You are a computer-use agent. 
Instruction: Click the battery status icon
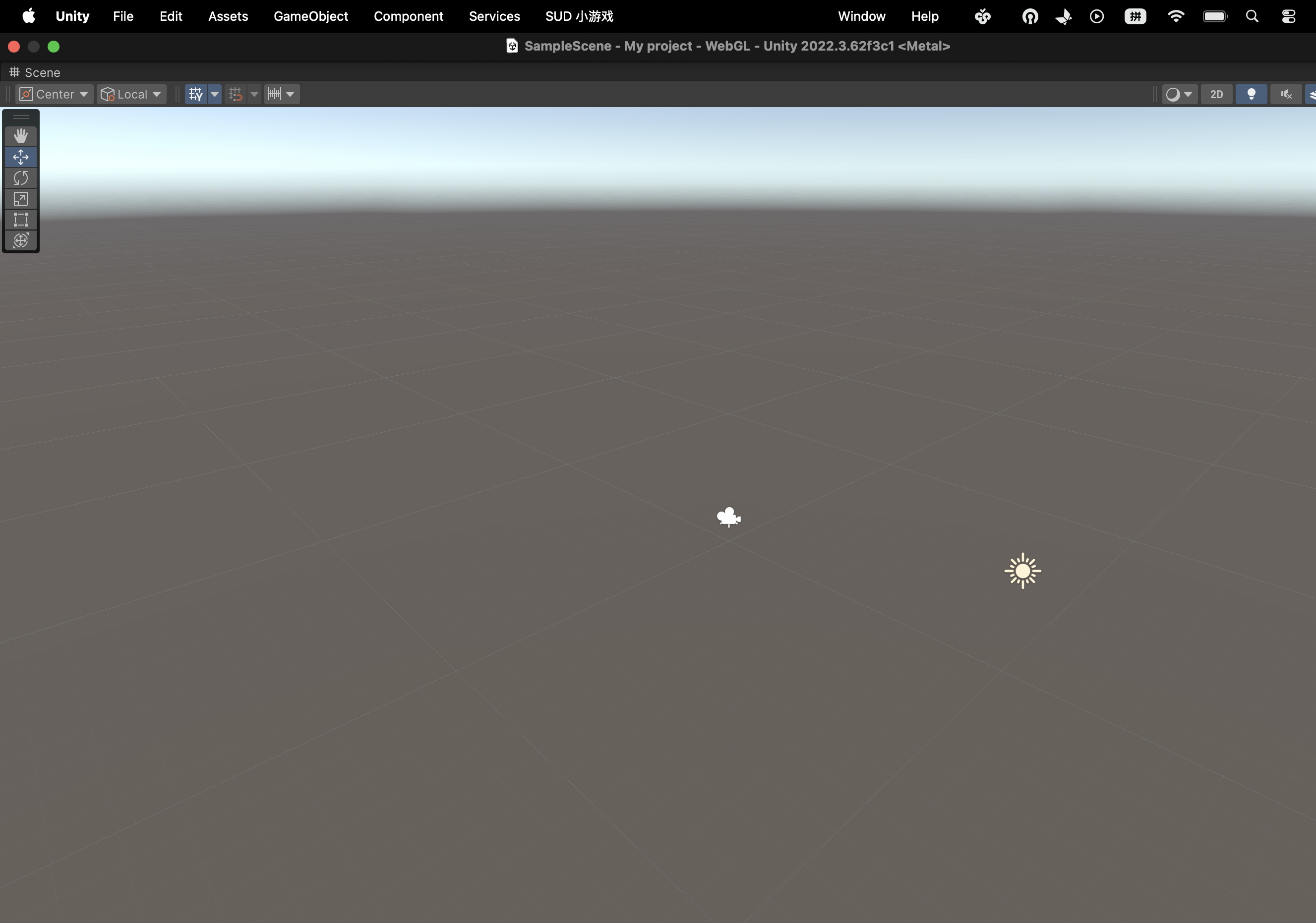coord(1215,16)
